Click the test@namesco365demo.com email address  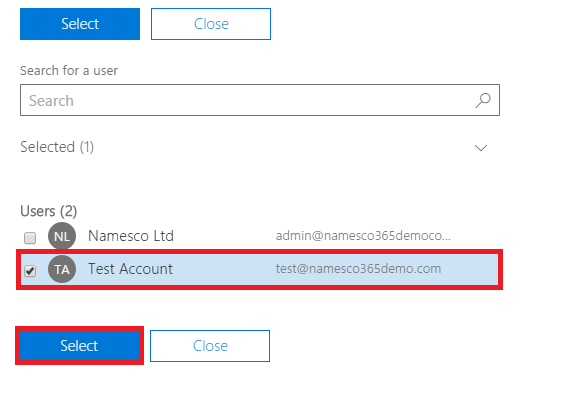[358, 269]
